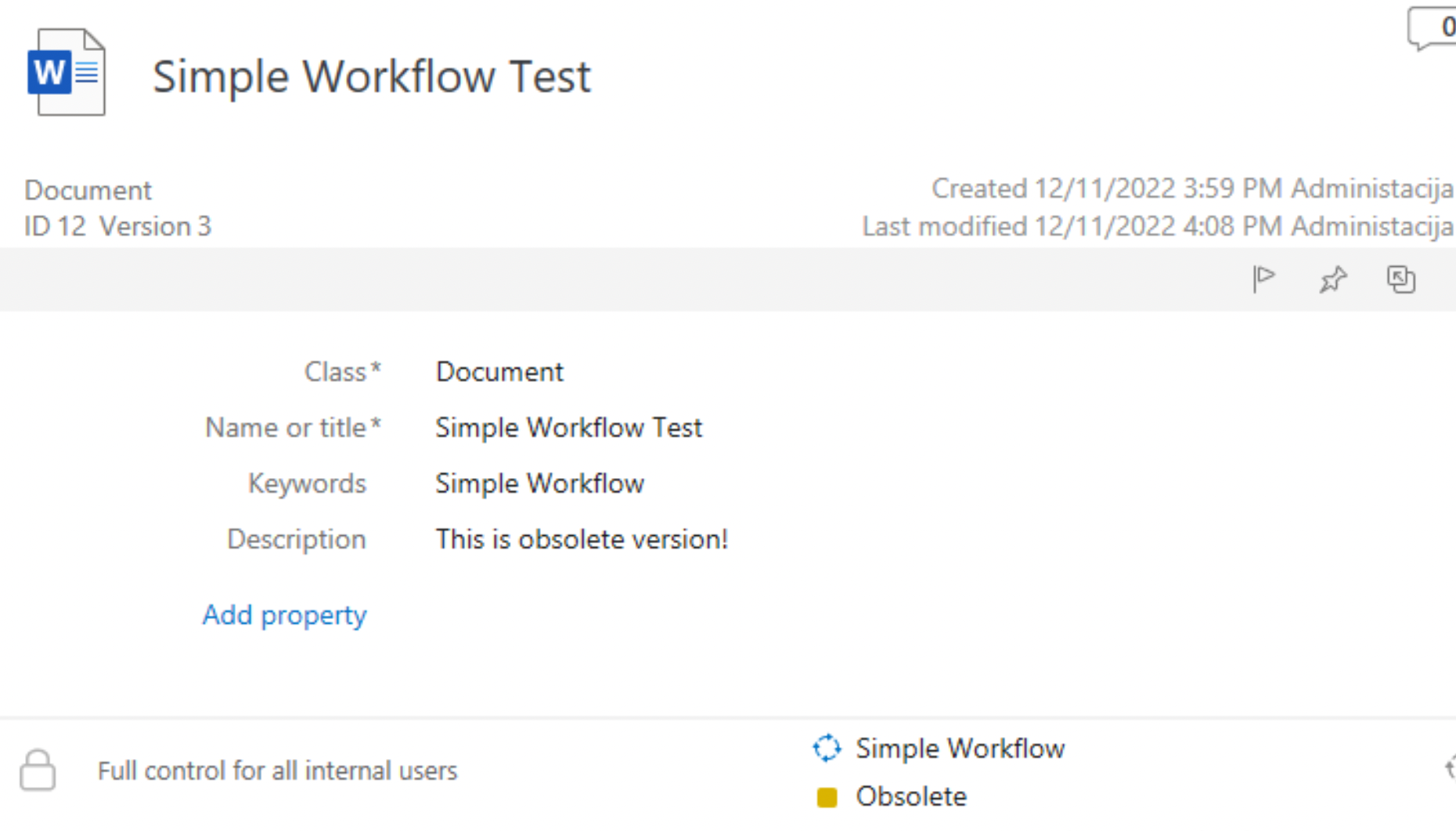1456x831 pixels.
Task: Edit the Keywords field value
Action: tap(540, 484)
